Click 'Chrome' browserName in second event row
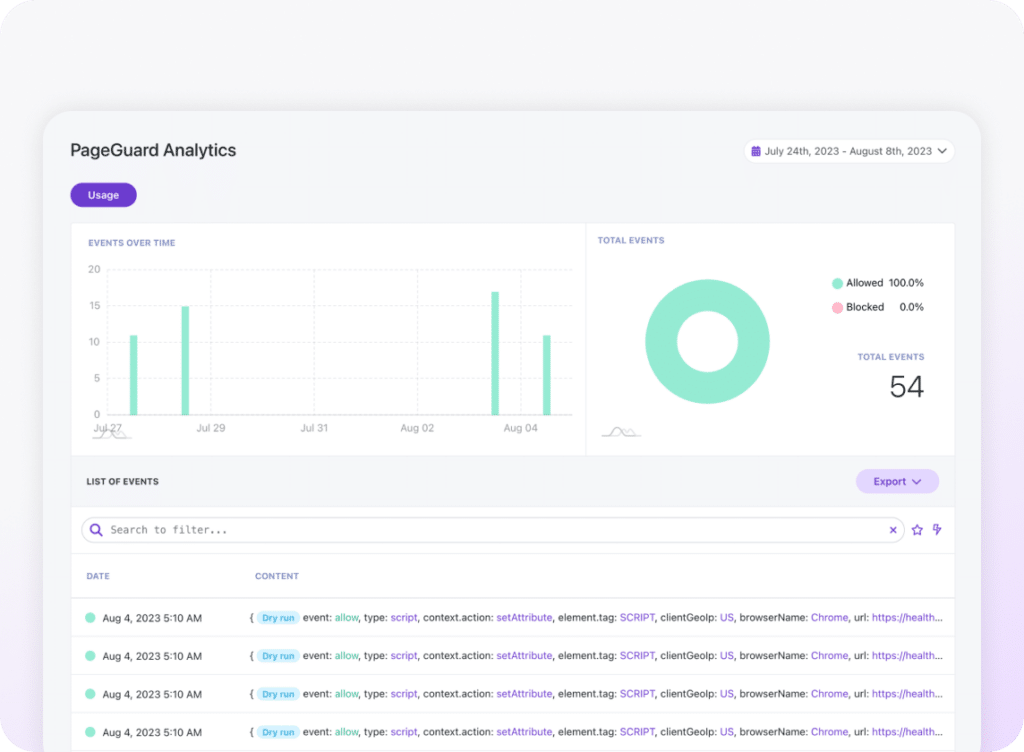The image size is (1024, 752). tap(829, 655)
